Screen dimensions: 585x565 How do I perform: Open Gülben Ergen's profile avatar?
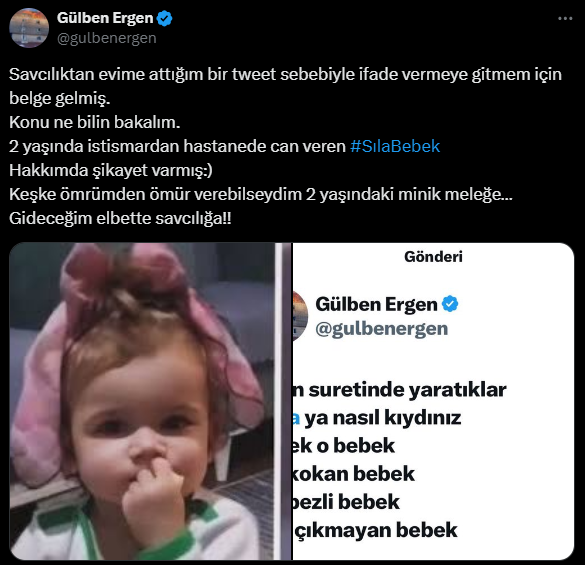pos(29,28)
